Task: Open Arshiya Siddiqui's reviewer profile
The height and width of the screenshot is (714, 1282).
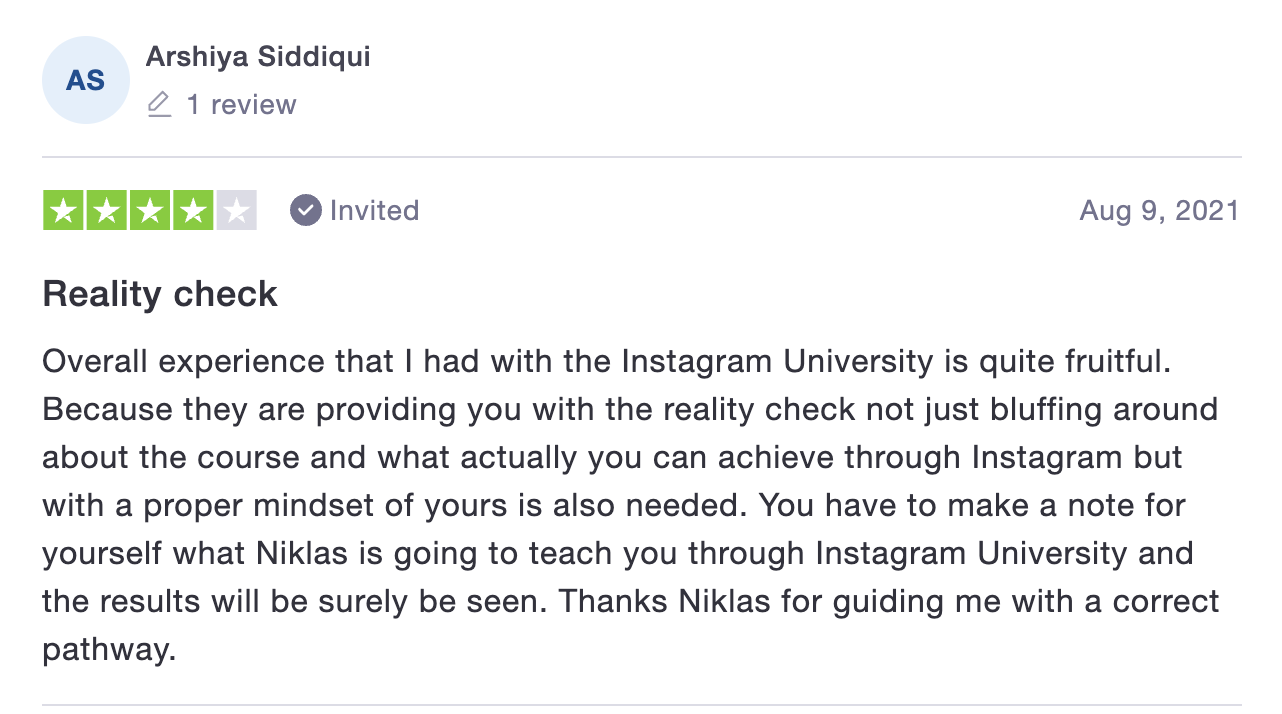Action: 258,57
